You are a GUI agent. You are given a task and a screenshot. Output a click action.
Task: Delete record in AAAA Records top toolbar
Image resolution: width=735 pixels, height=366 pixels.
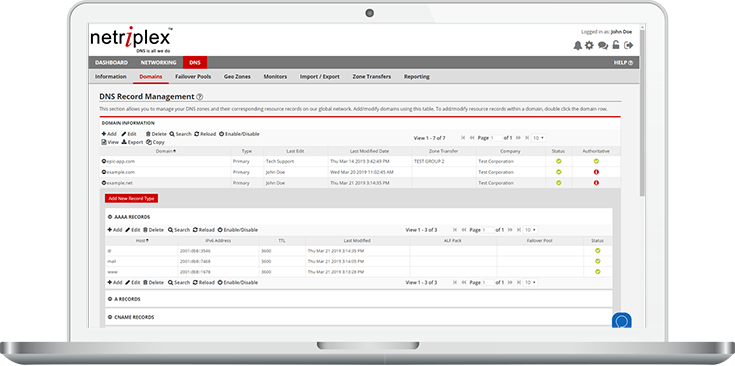[153, 230]
